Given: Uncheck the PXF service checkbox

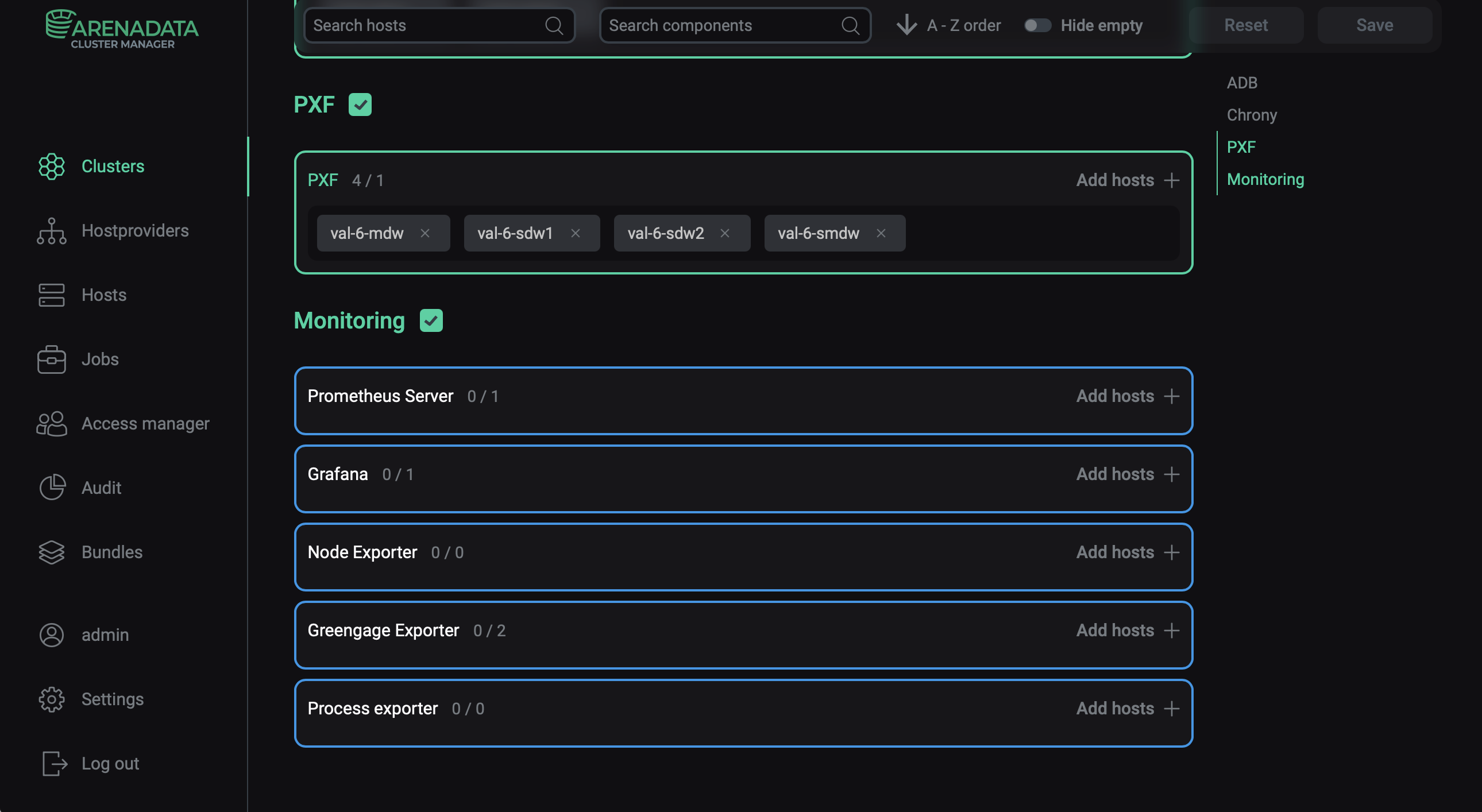Looking at the screenshot, I should point(361,104).
